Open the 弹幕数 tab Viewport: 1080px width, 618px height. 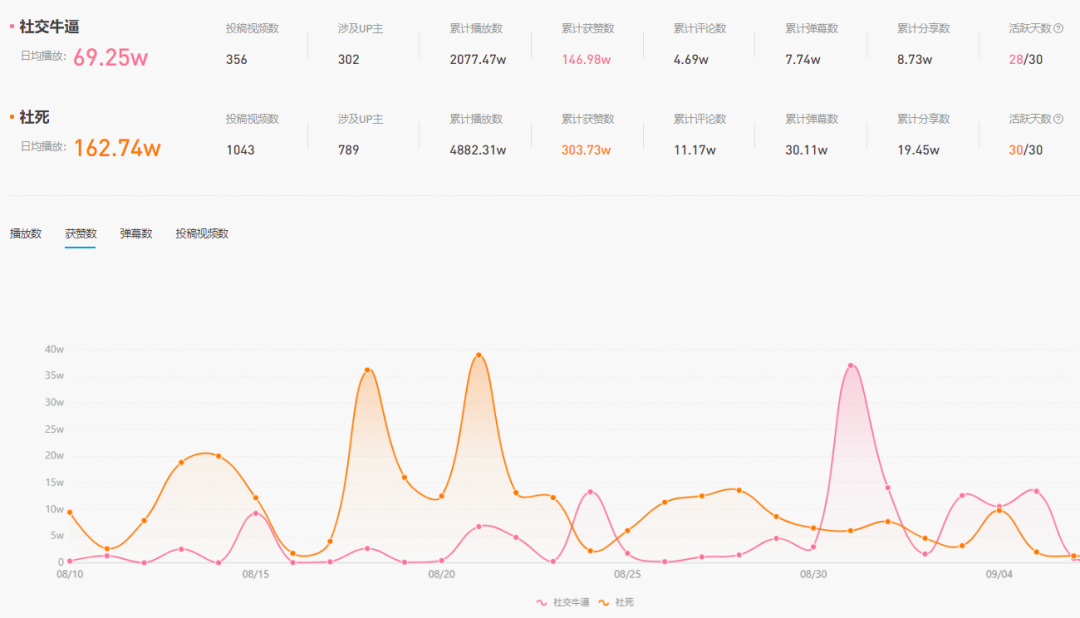coord(136,234)
